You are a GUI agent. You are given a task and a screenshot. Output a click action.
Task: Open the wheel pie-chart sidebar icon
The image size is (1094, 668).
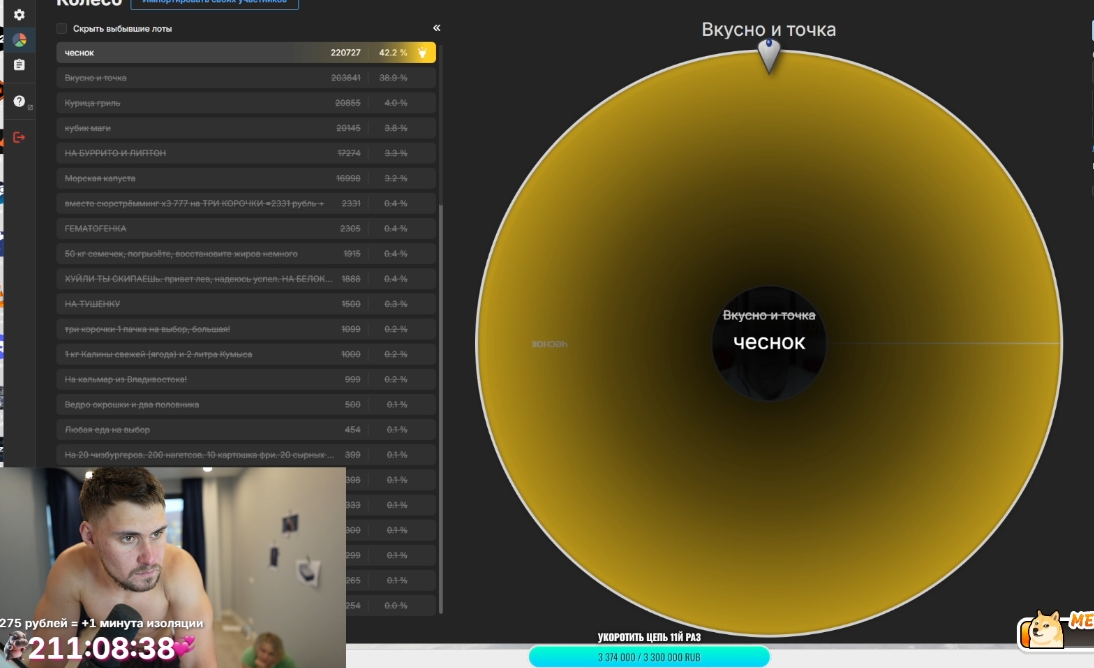click(x=20, y=40)
